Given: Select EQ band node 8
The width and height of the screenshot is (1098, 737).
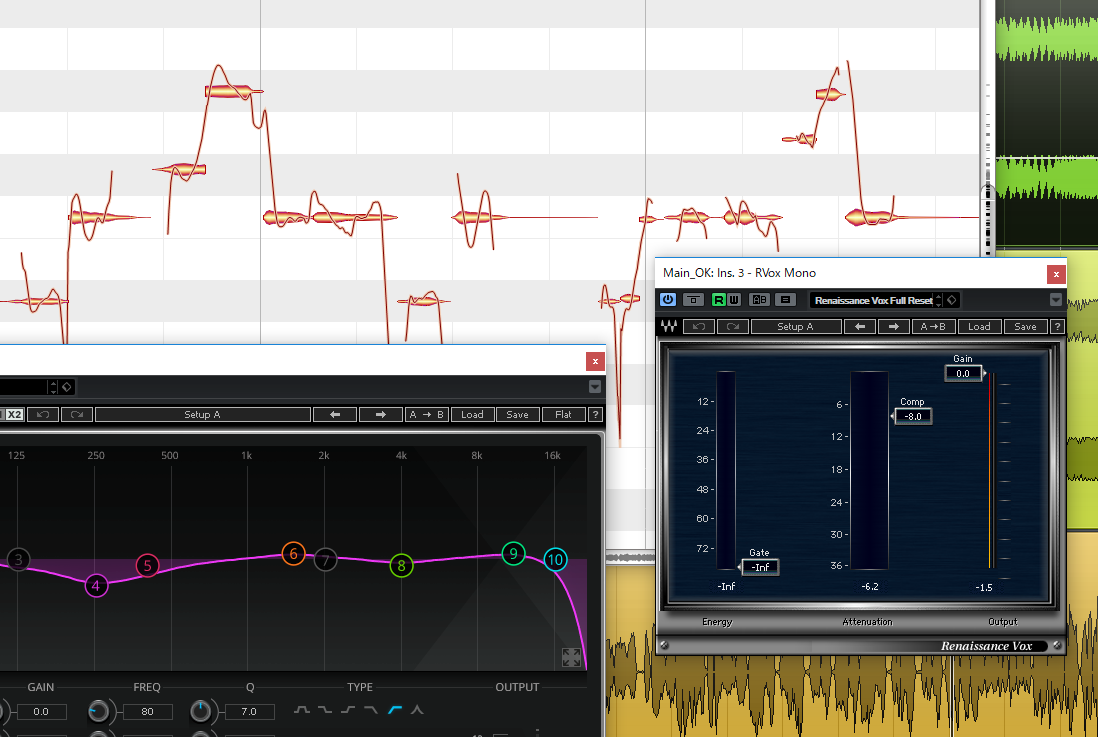Looking at the screenshot, I should [x=401, y=565].
